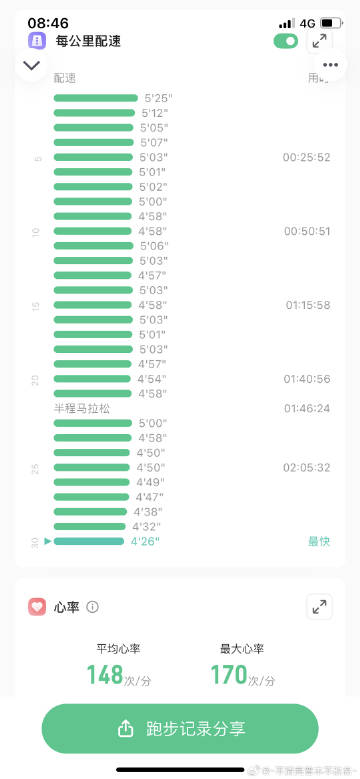
Task: Select the fastest 4'26" pace bar
Action: (x=89, y=542)
